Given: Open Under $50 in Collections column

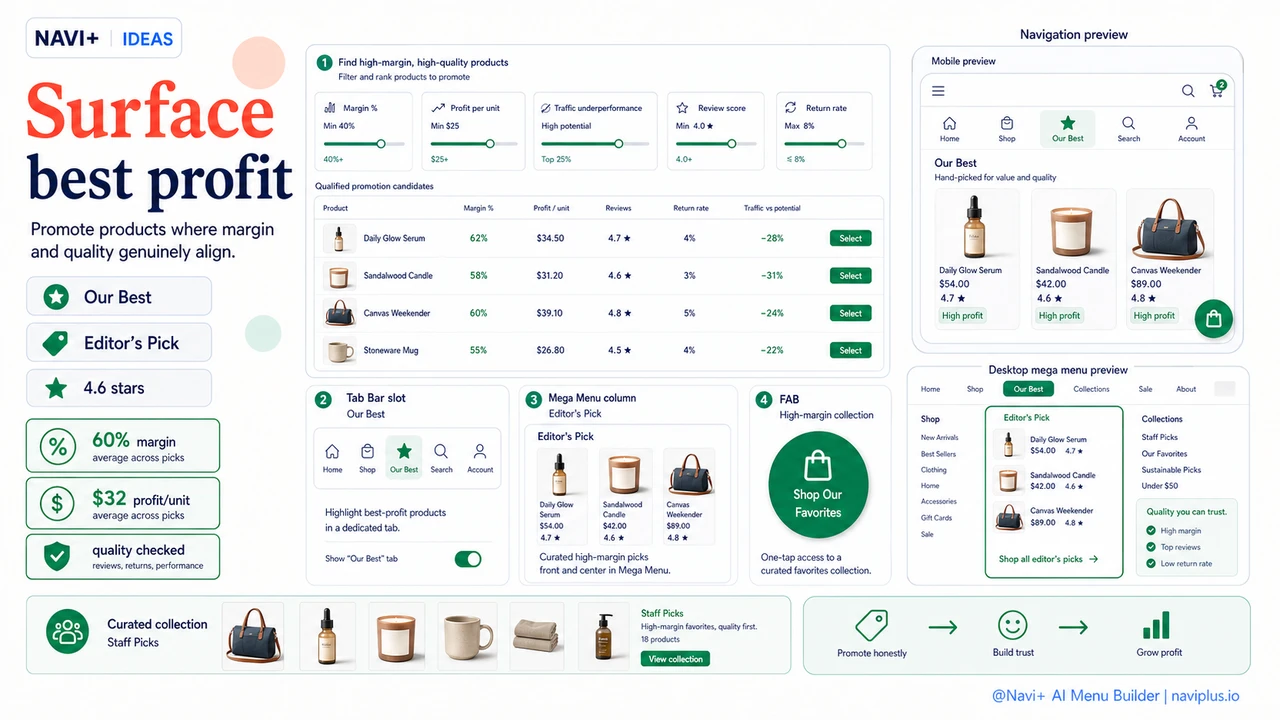Looking at the screenshot, I should (1159, 485).
